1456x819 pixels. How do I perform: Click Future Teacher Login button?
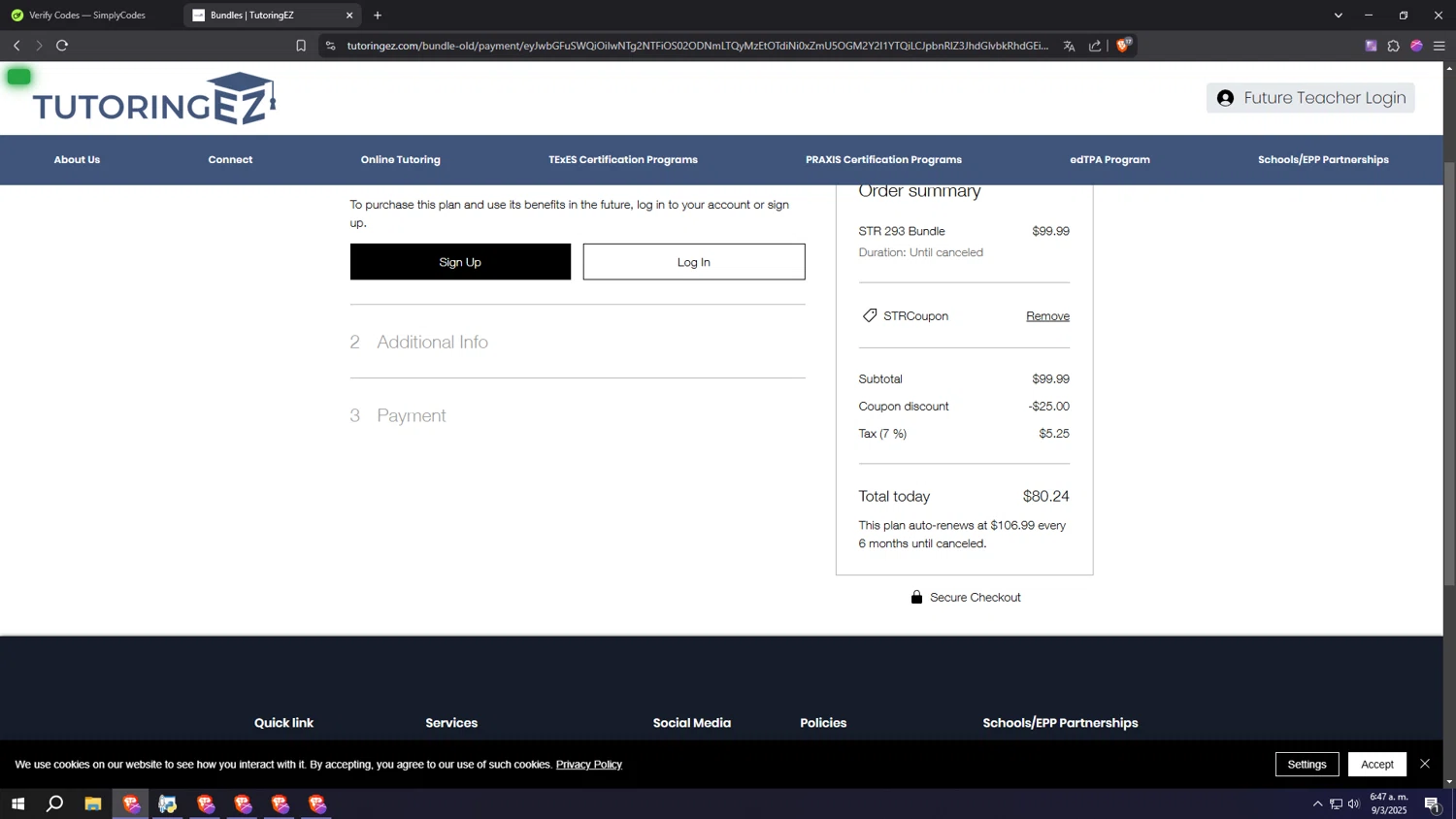click(x=1310, y=98)
